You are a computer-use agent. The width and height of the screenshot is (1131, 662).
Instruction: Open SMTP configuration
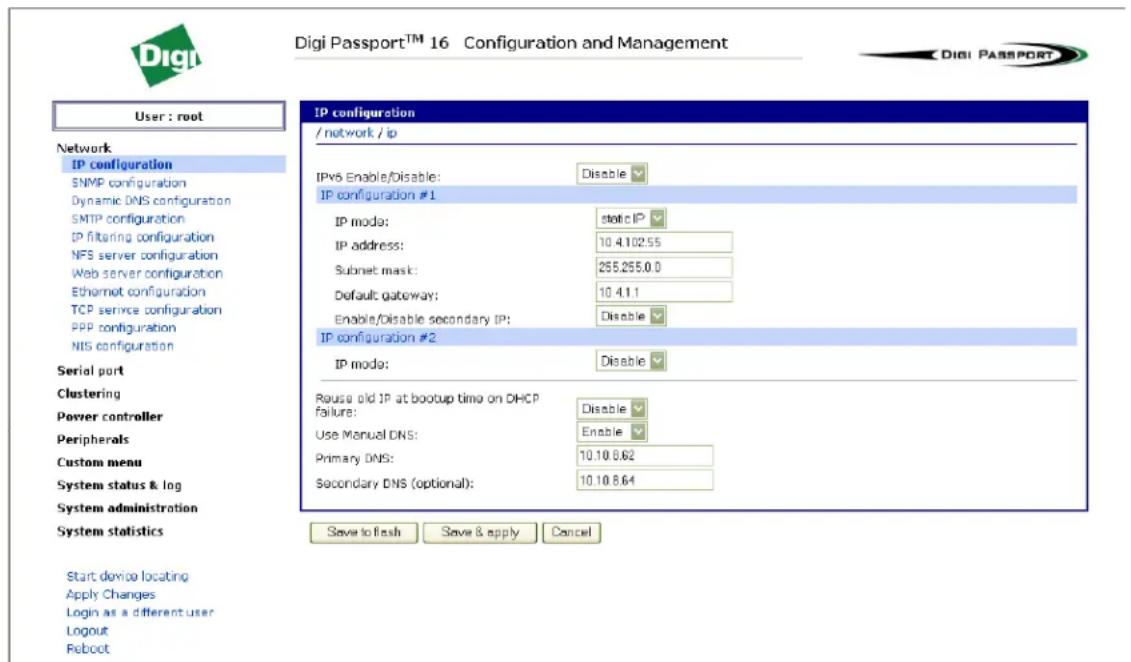128,219
